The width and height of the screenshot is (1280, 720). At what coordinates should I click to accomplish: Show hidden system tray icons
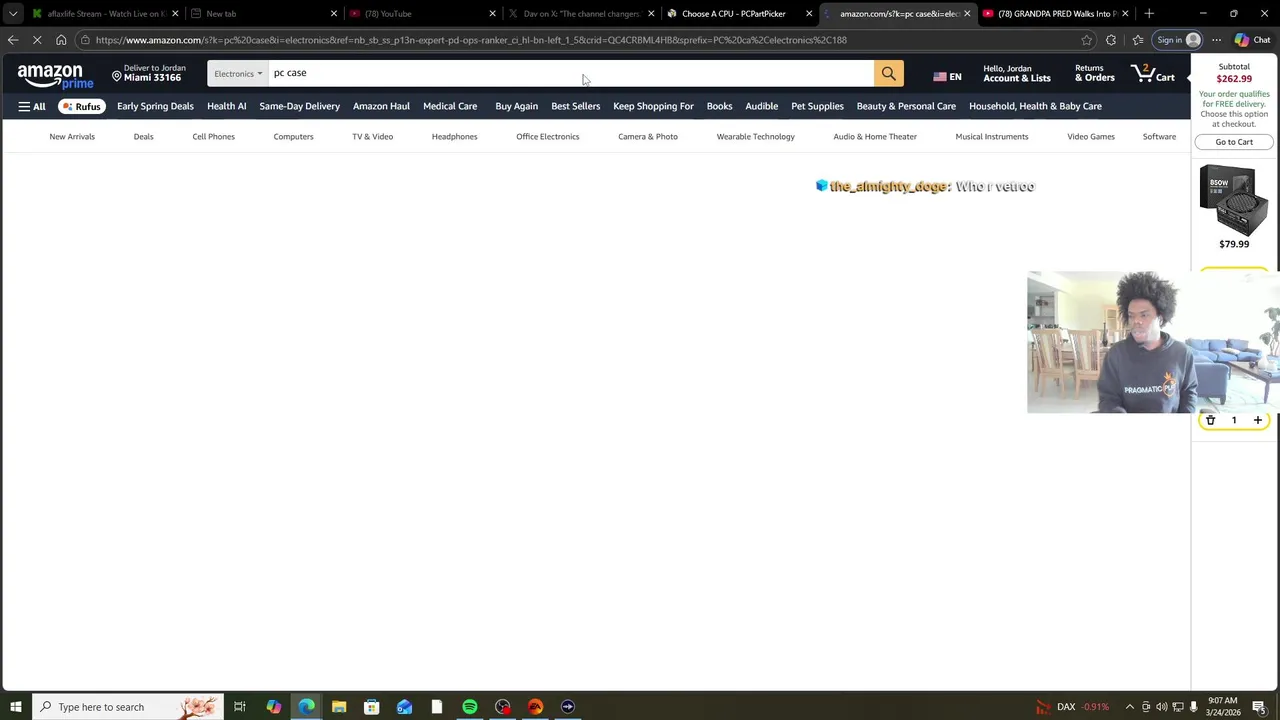pyautogui.click(x=1130, y=707)
